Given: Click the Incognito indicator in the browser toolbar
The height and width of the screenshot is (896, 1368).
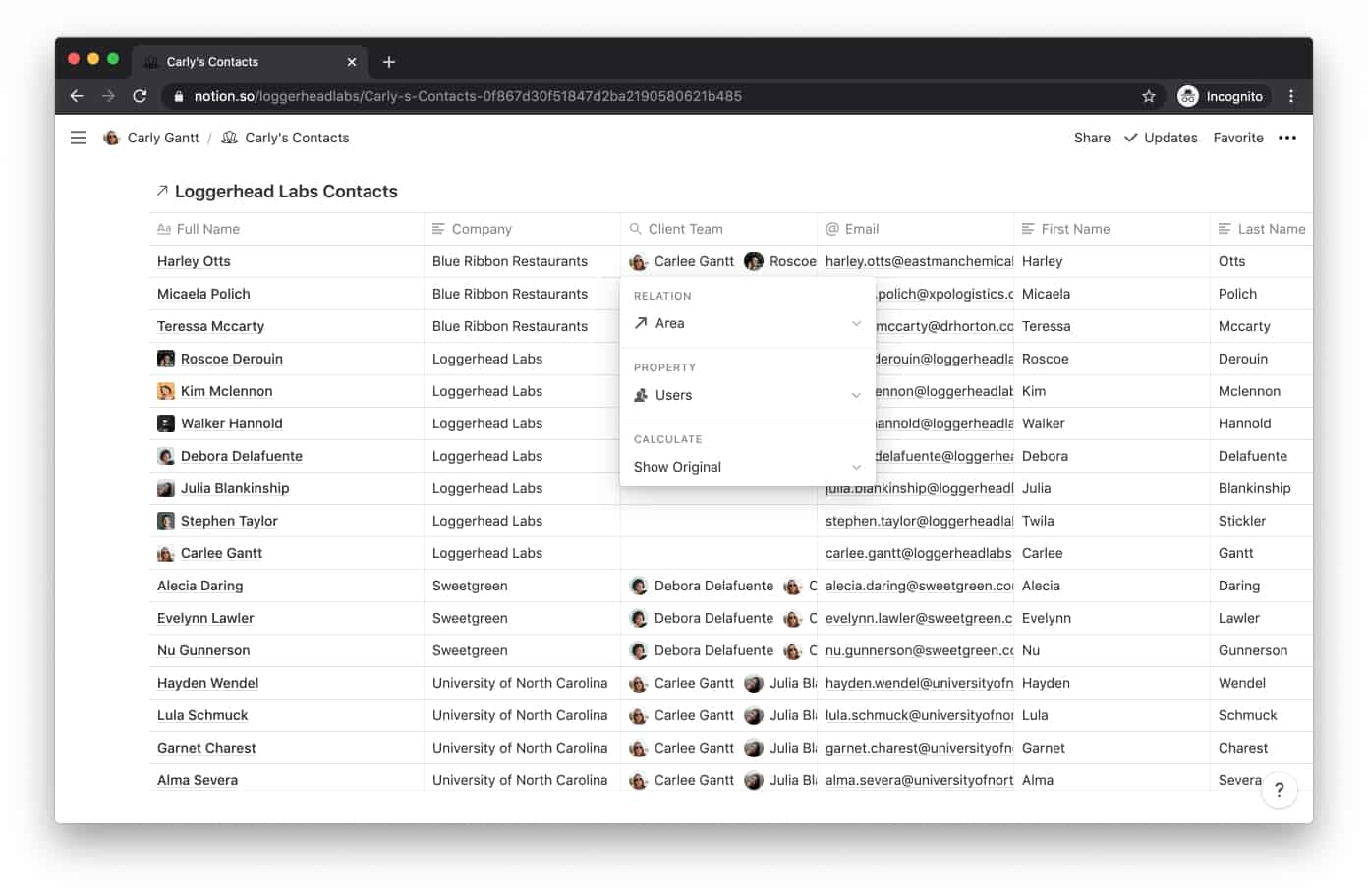Looking at the screenshot, I should click(1222, 96).
